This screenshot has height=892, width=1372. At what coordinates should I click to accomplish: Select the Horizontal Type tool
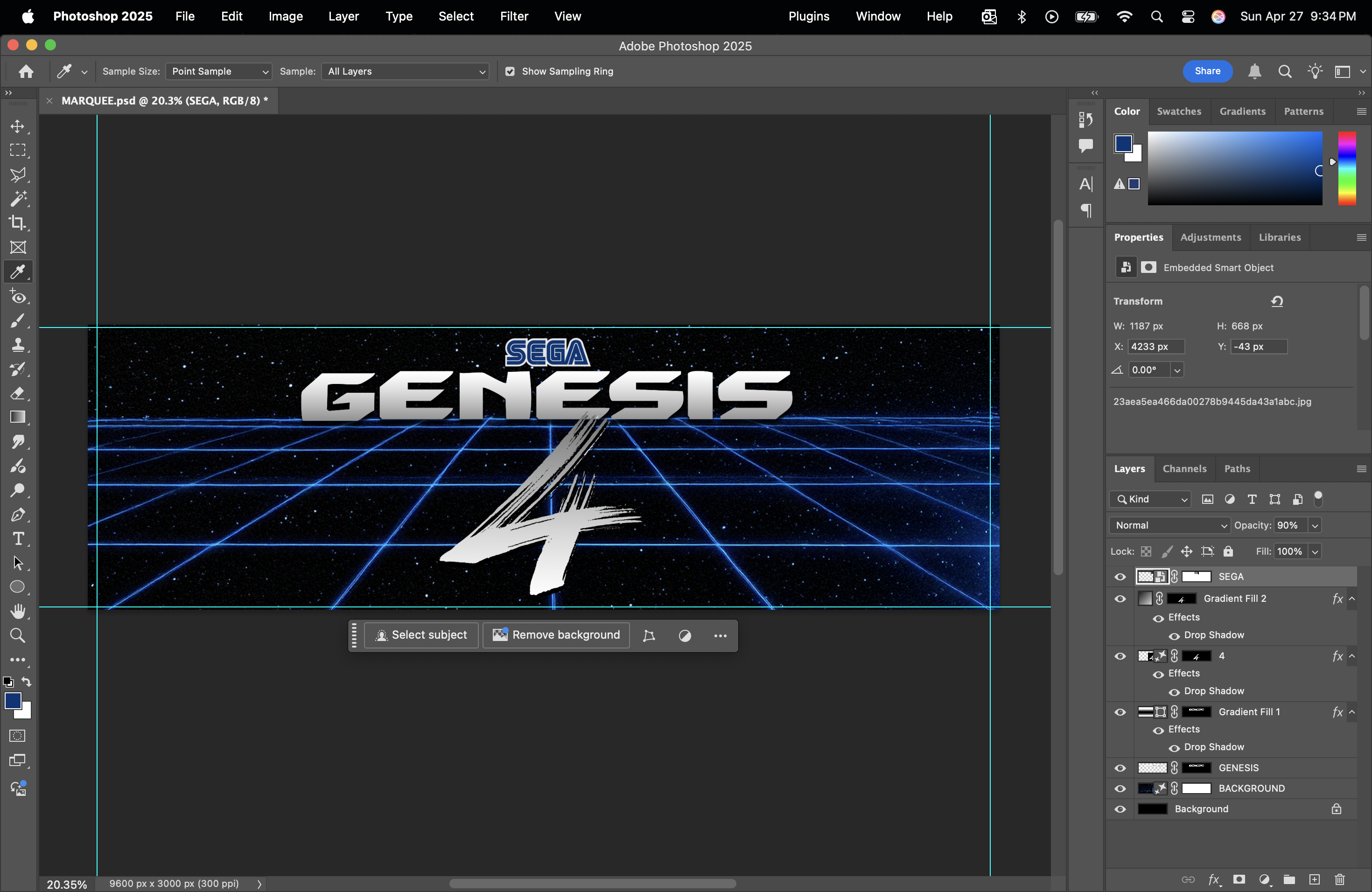[x=18, y=539]
